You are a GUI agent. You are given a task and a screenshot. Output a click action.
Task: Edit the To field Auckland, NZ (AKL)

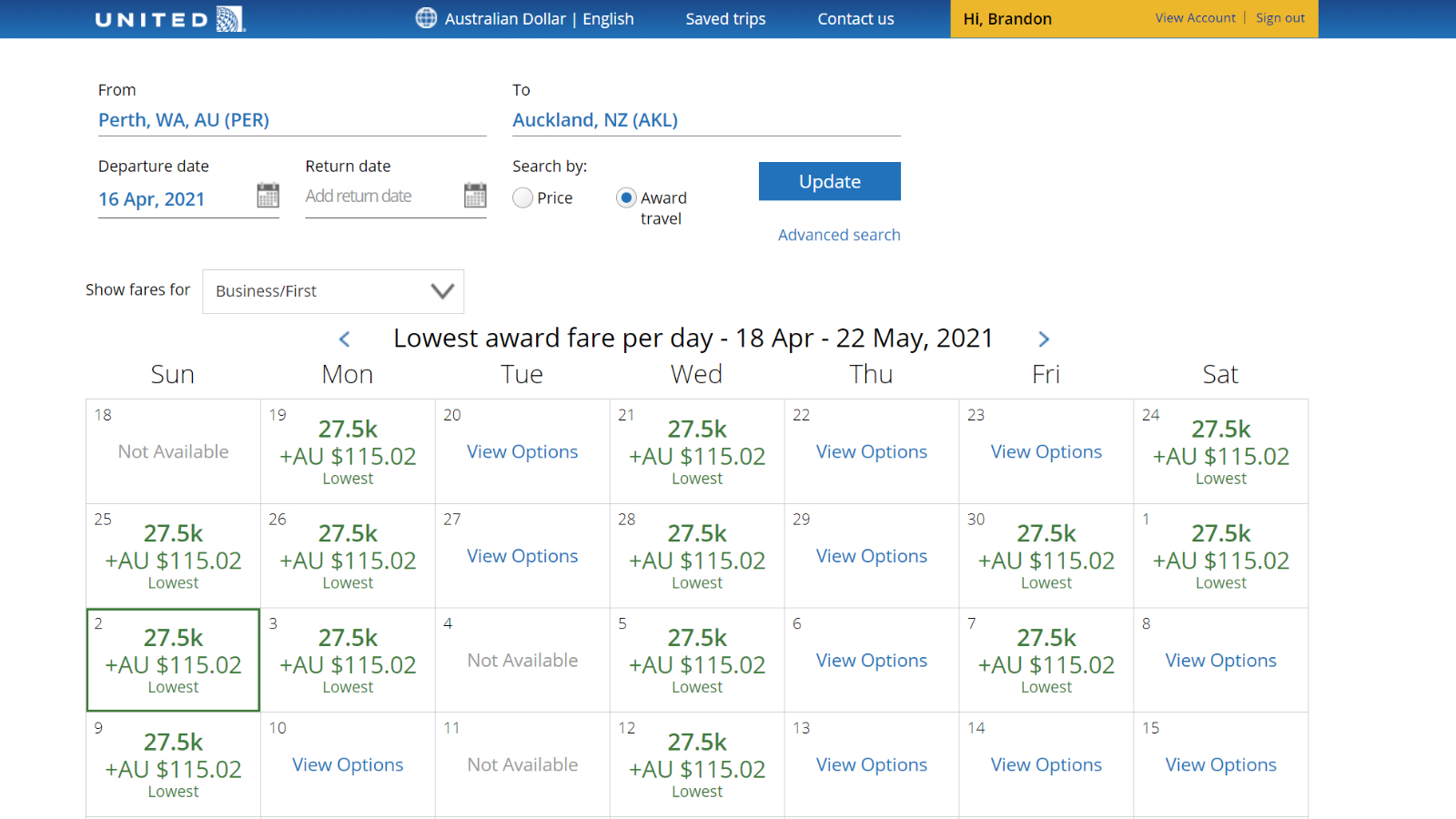pos(706,120)
